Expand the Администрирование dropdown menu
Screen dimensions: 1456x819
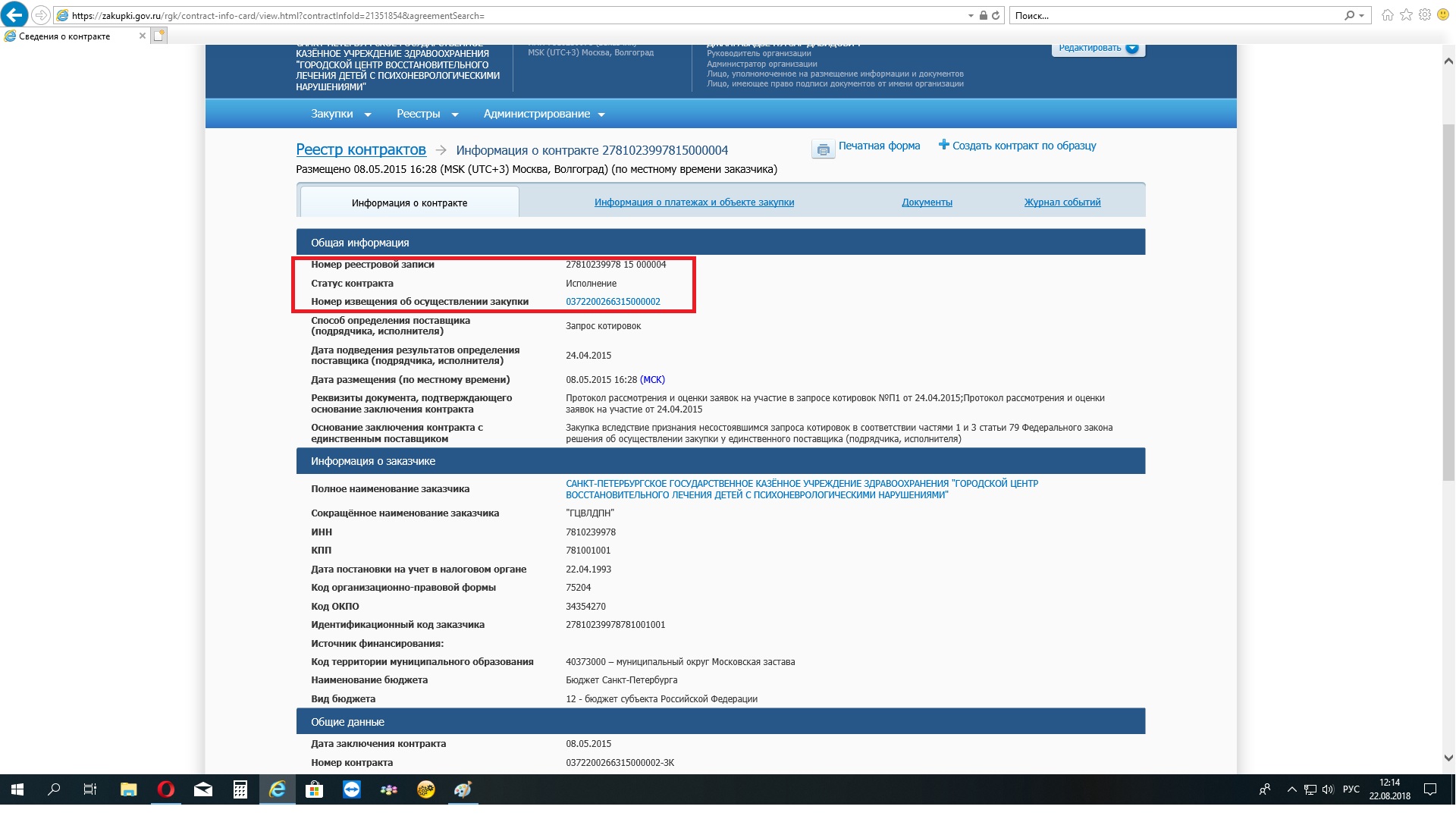pos(544,114)
